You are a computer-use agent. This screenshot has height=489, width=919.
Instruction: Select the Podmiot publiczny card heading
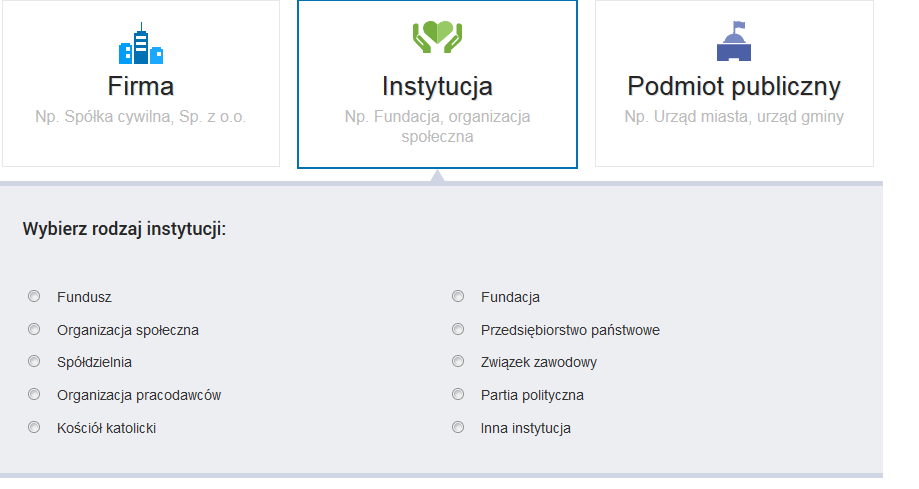[733, 85]
